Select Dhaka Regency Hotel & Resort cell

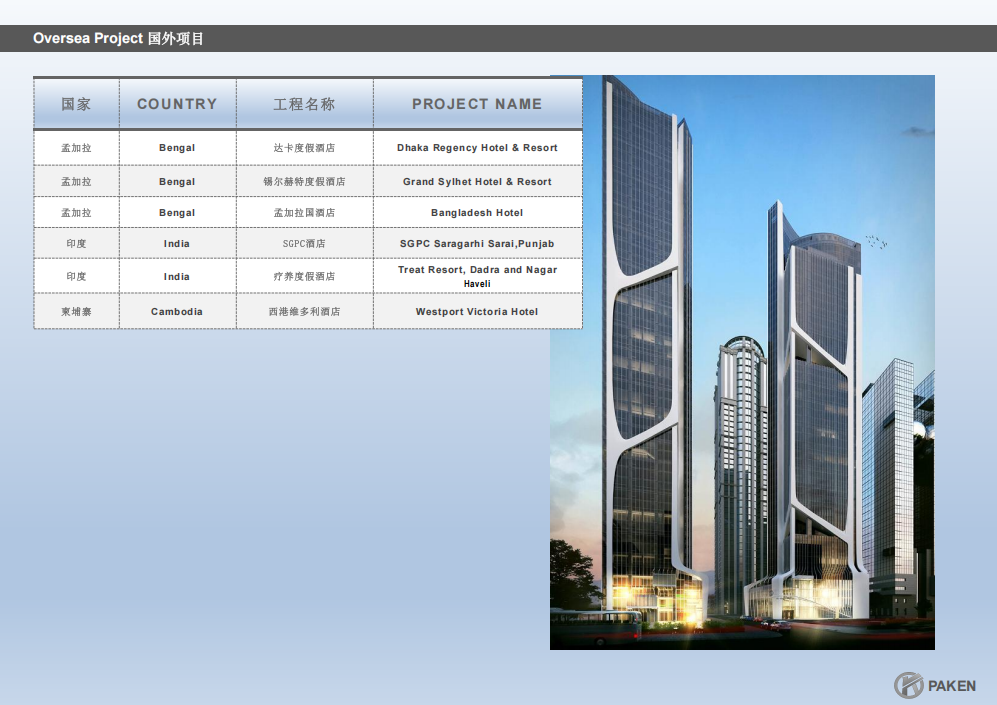pyautogui.click(x=477, y=148)
